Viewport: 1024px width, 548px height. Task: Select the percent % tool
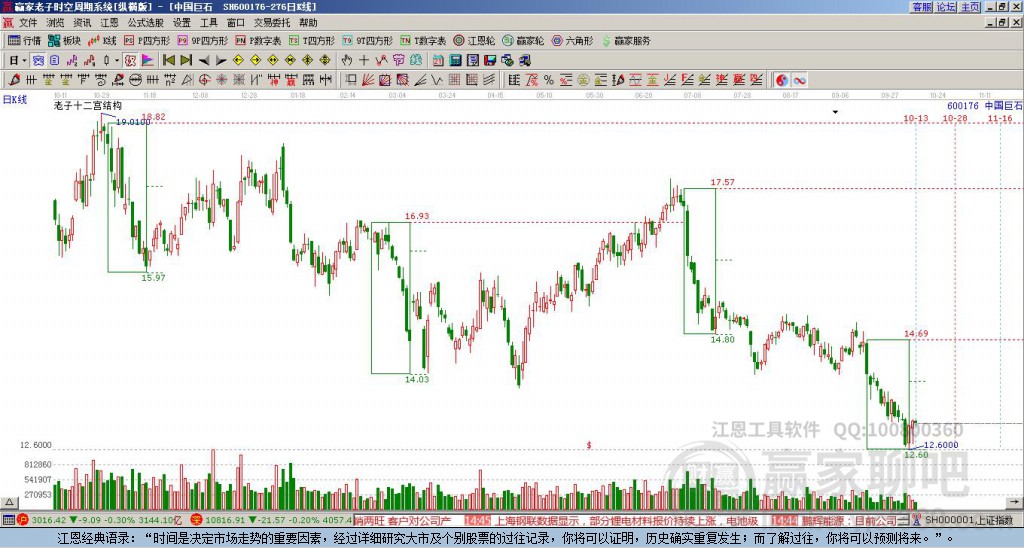[x=549, y=80]
